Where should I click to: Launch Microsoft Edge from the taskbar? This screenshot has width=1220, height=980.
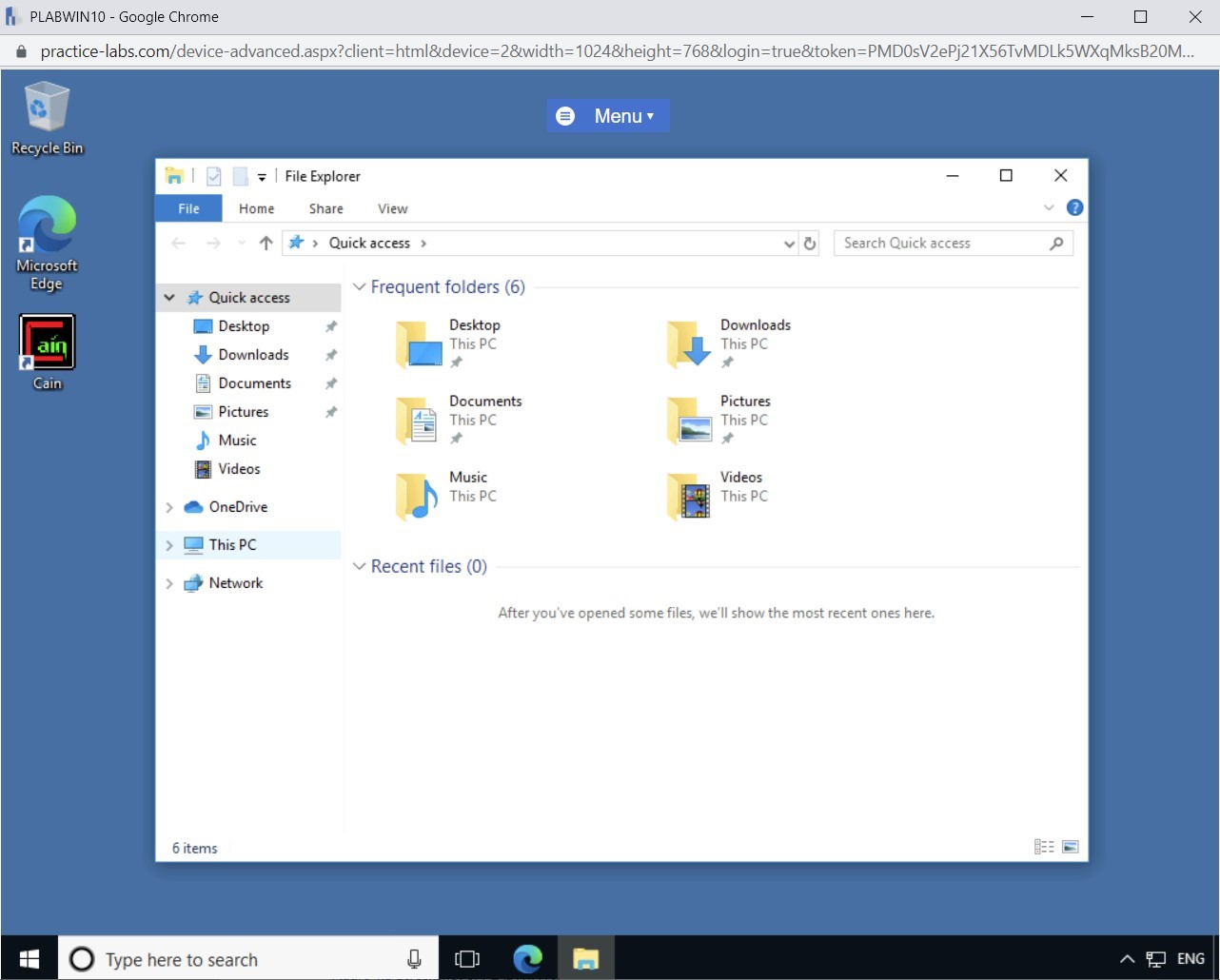[528, 958]
